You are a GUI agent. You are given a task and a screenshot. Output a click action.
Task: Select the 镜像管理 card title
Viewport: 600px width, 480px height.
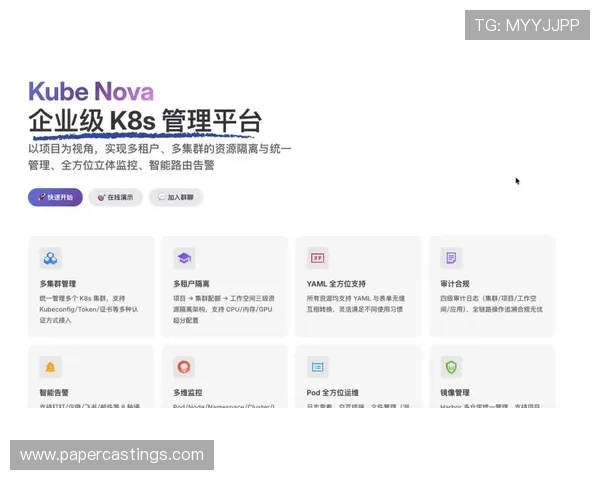pos(455,392)
